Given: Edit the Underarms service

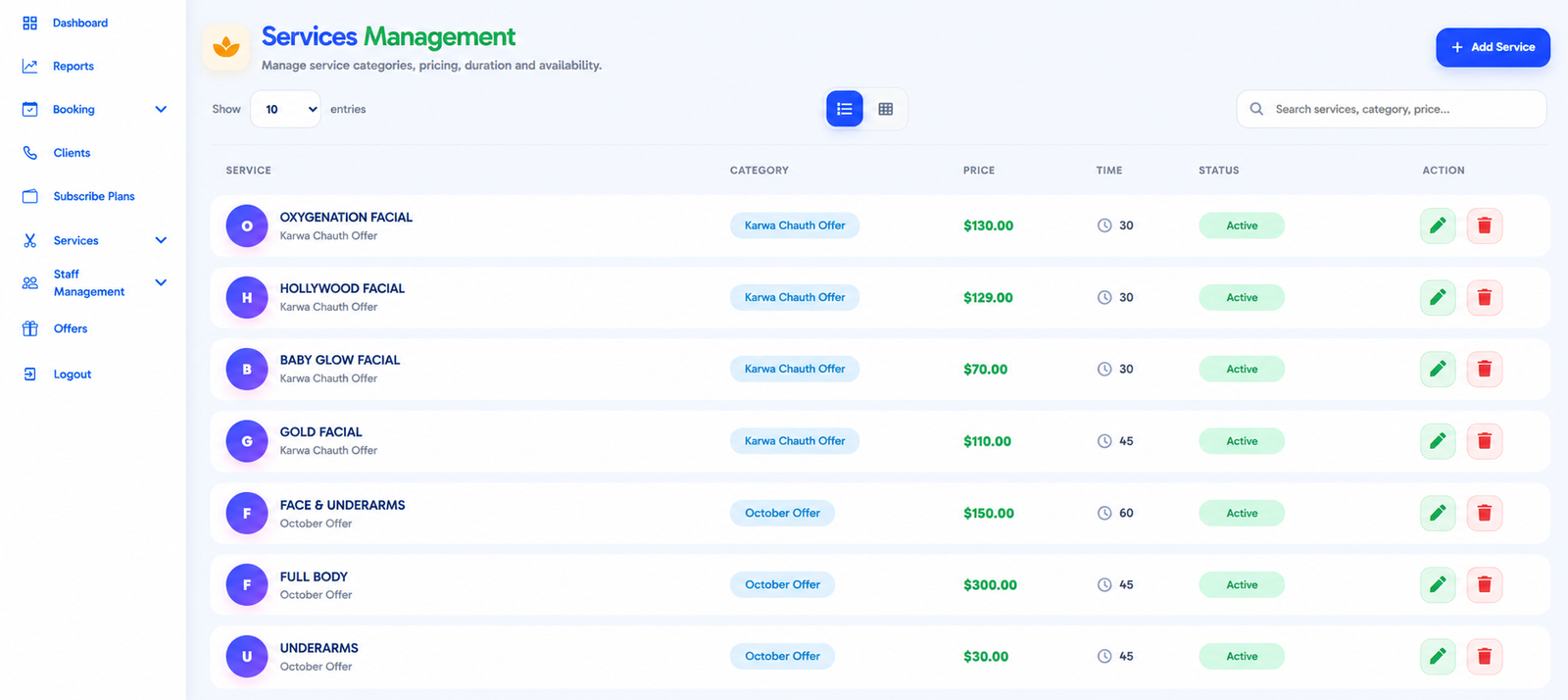Looking at the screenshot, I should coord(1438,656).
